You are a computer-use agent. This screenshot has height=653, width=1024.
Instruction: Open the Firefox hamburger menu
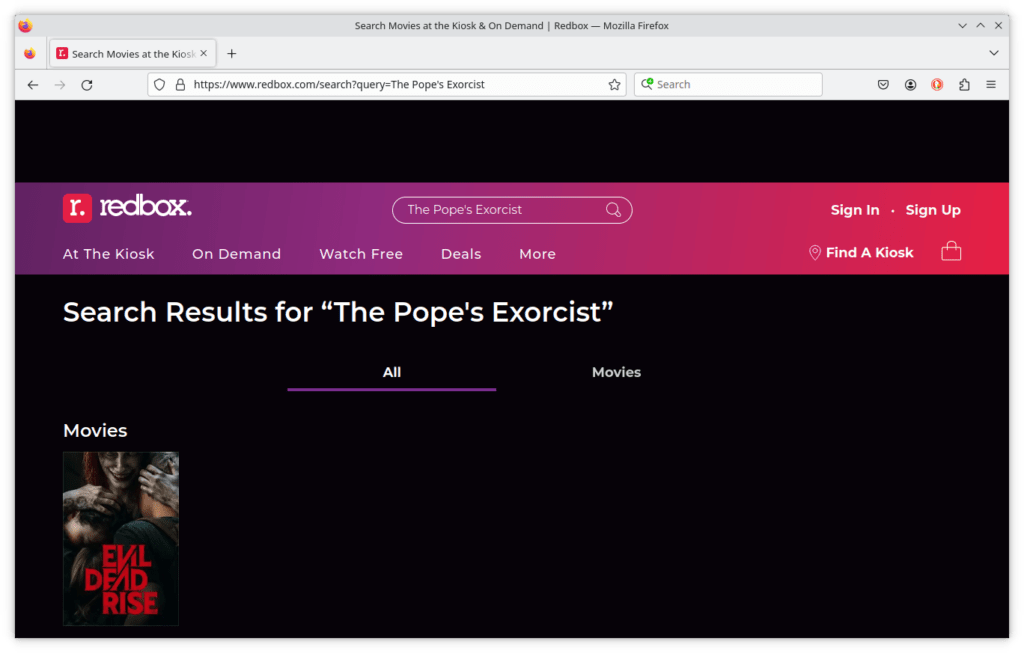coord(991,84)
